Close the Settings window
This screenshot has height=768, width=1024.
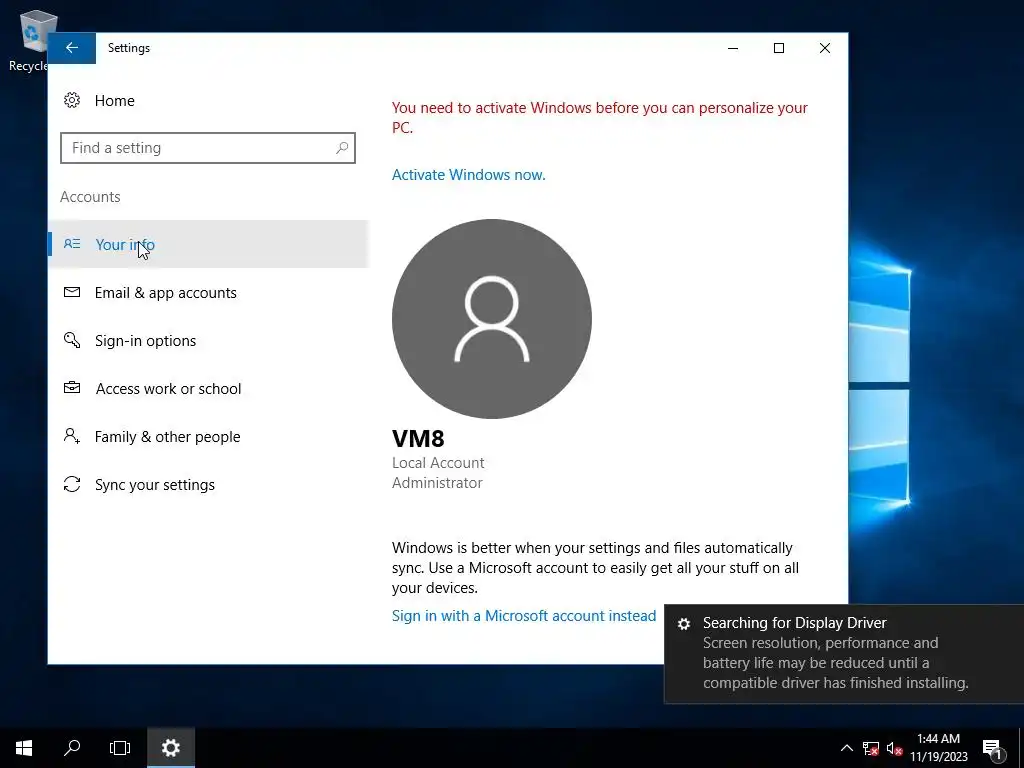[x=825, y=48]
